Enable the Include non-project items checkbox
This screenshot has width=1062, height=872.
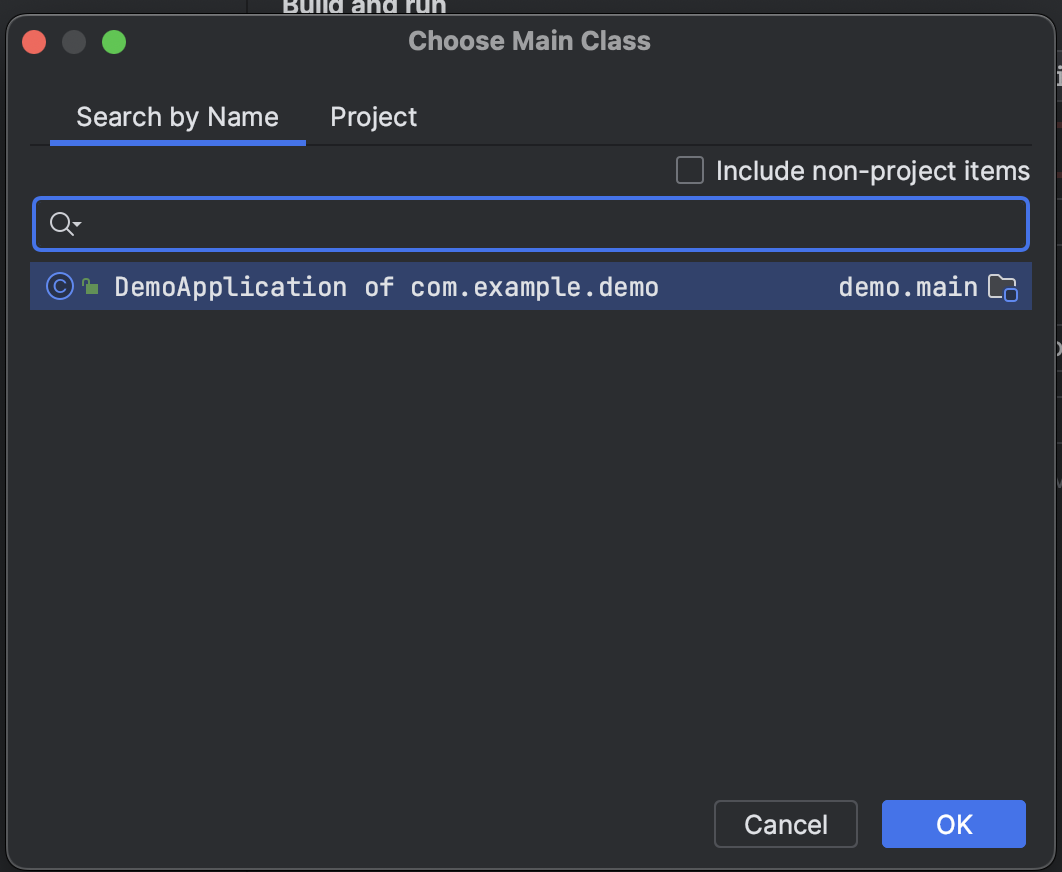tap(689, 170)
